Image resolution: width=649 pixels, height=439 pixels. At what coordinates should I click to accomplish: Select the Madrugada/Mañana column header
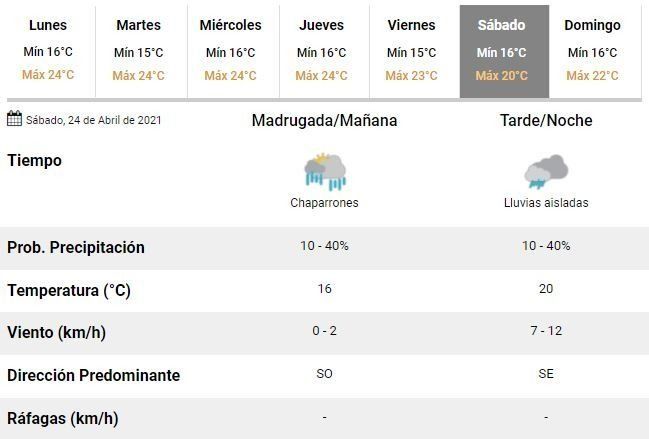coord(324,121)
